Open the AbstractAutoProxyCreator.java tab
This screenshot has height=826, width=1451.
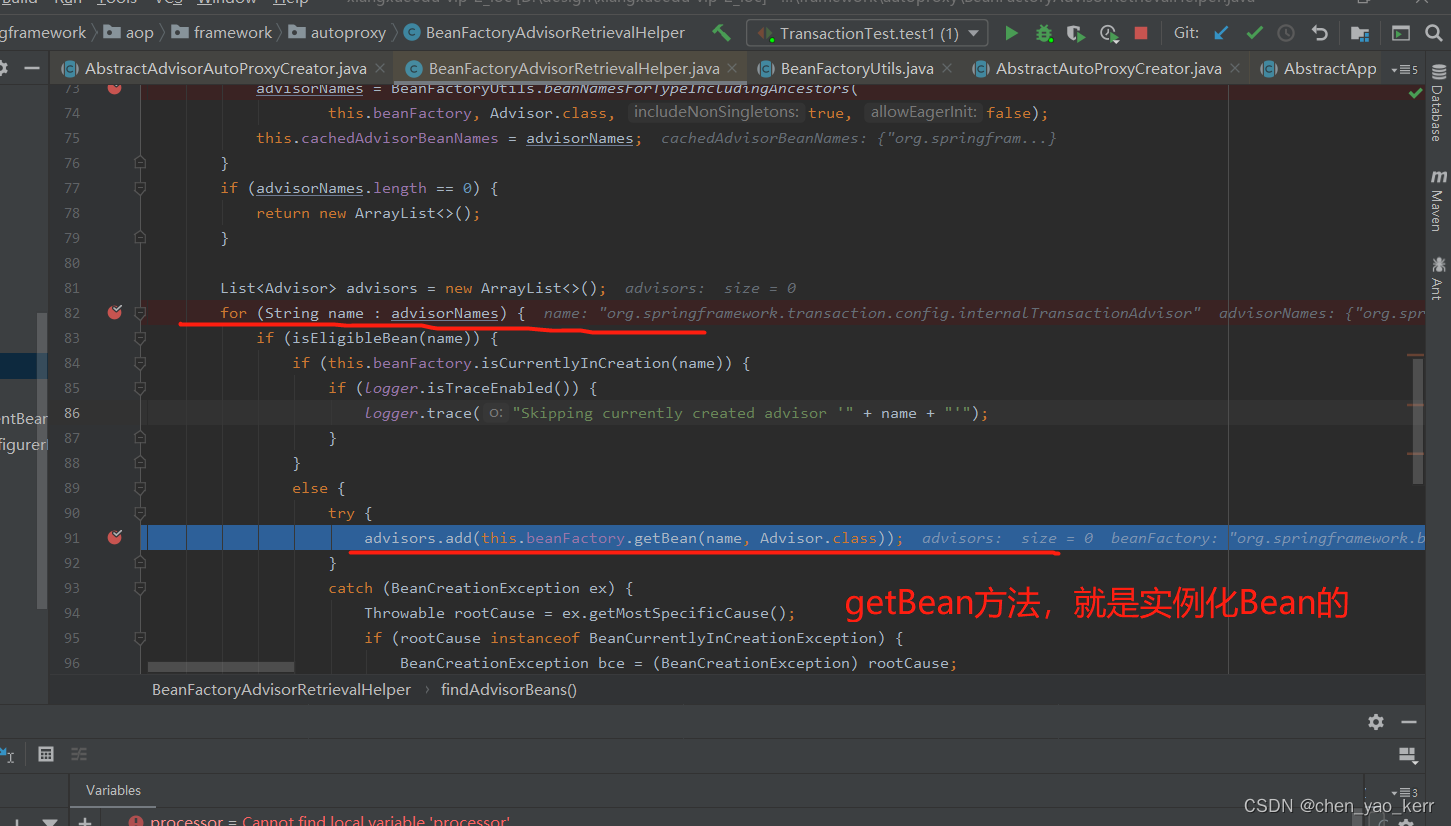point(1108,69)
